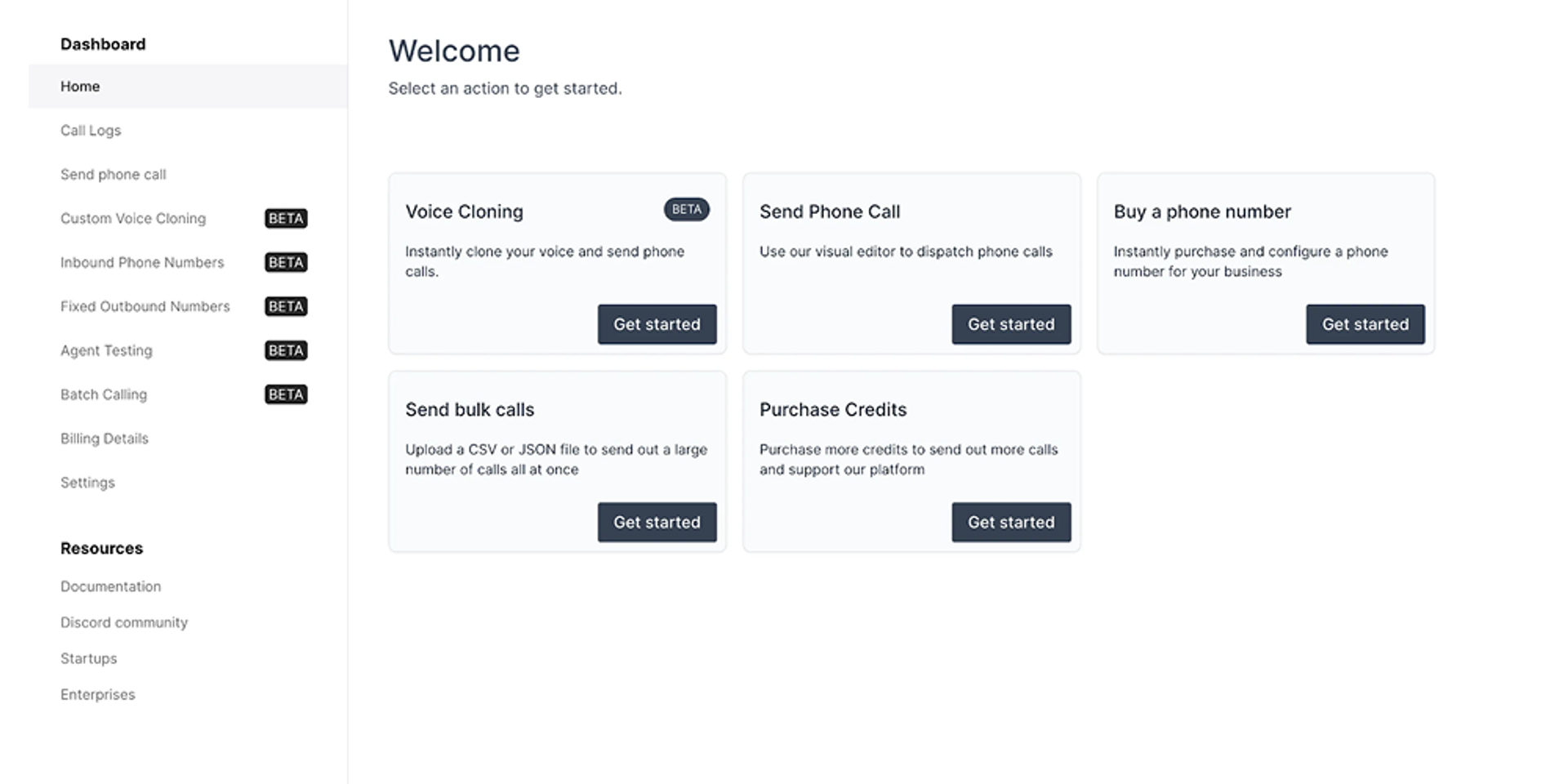Go to Settings in the sidebar

pyautogui.click(x=87, y=483)
